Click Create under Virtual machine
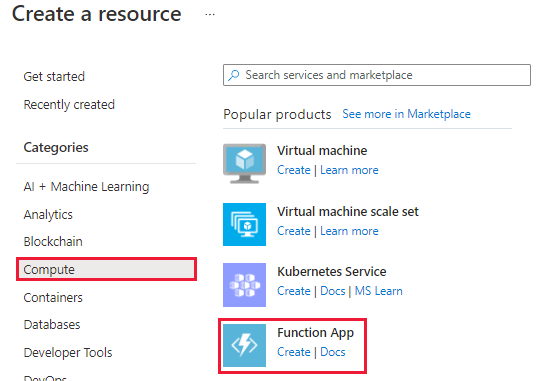The width and height of the screenshot is (536, 381). (x=294, y=170)
